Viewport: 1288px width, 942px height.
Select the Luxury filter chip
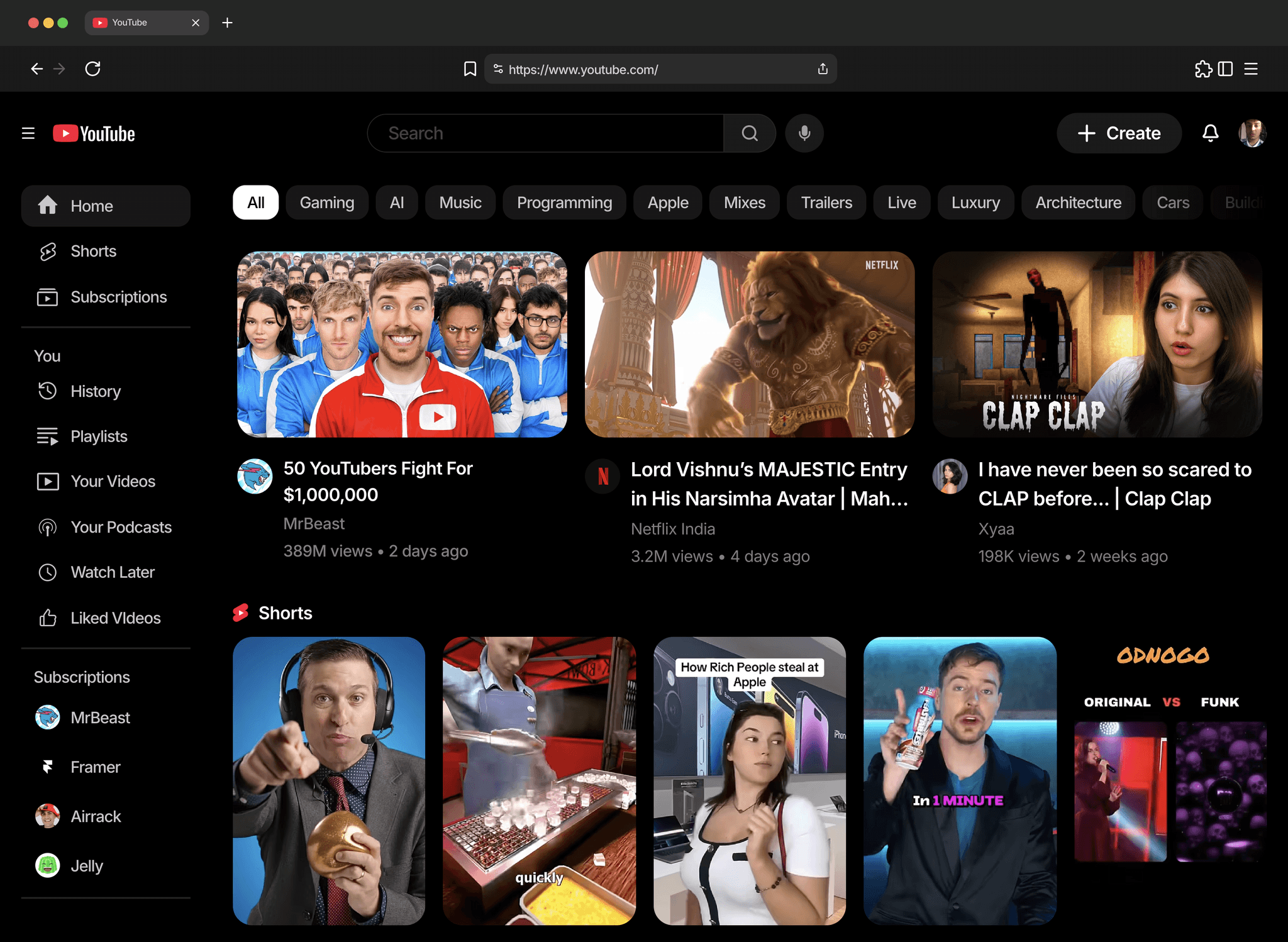(975, 202)
